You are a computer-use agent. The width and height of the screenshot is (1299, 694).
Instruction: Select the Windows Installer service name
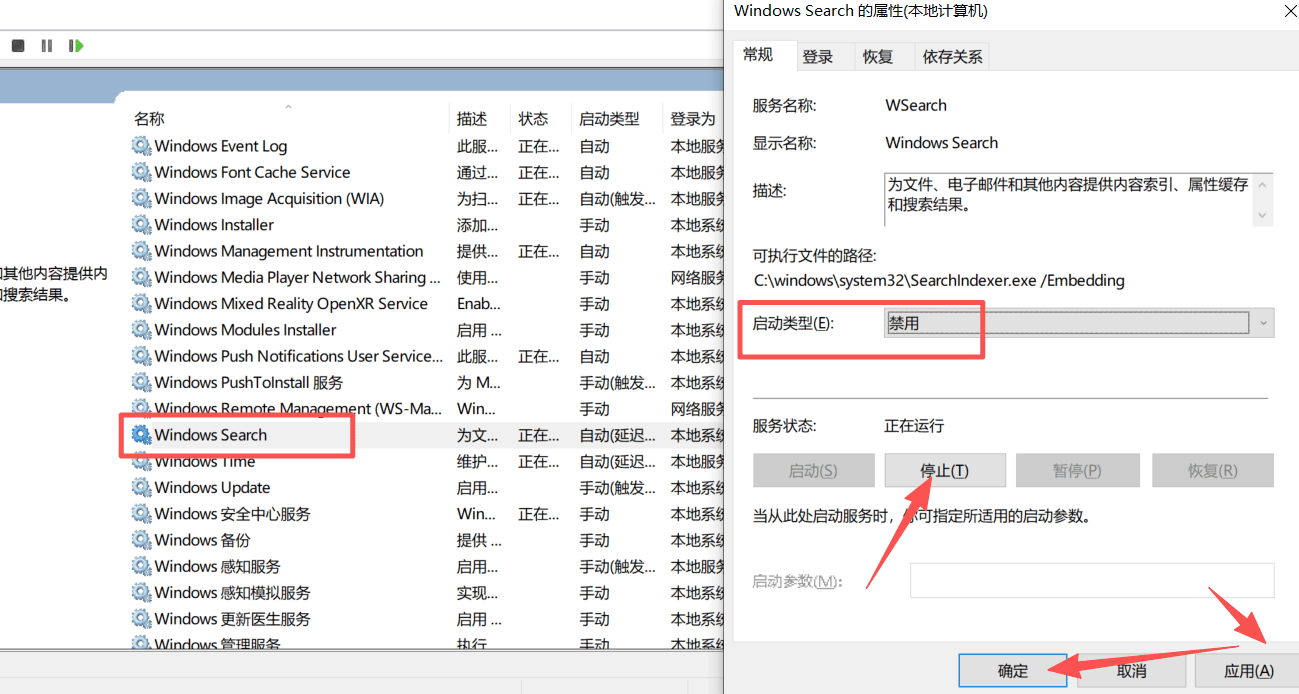(214, 225)
